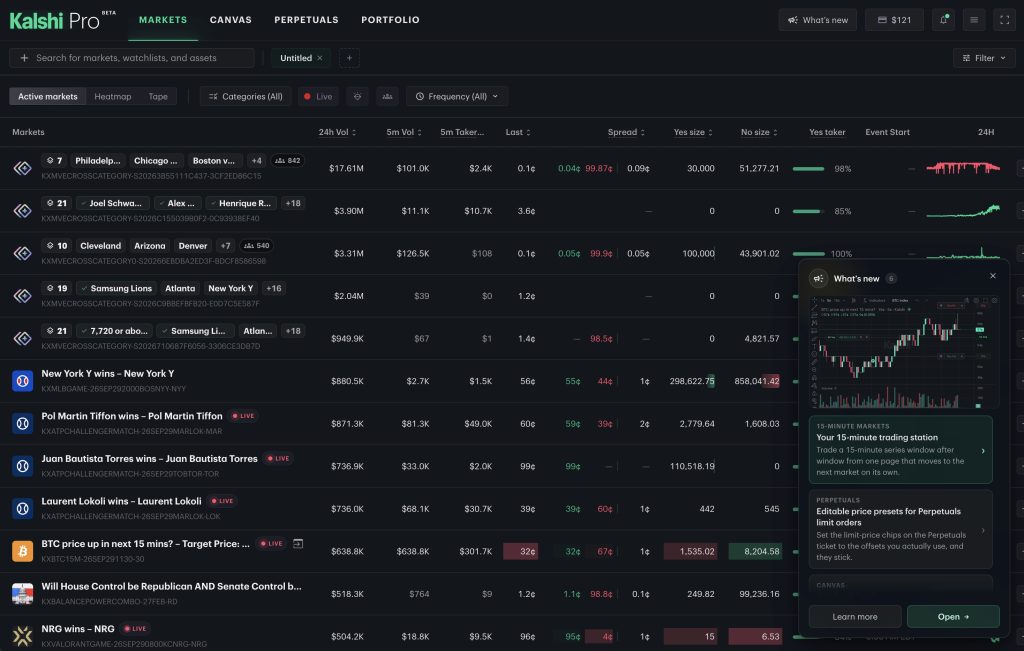The height and width of the screenshot is (651, 1024).
Task: Select the Markets tab
Action: 163,20
